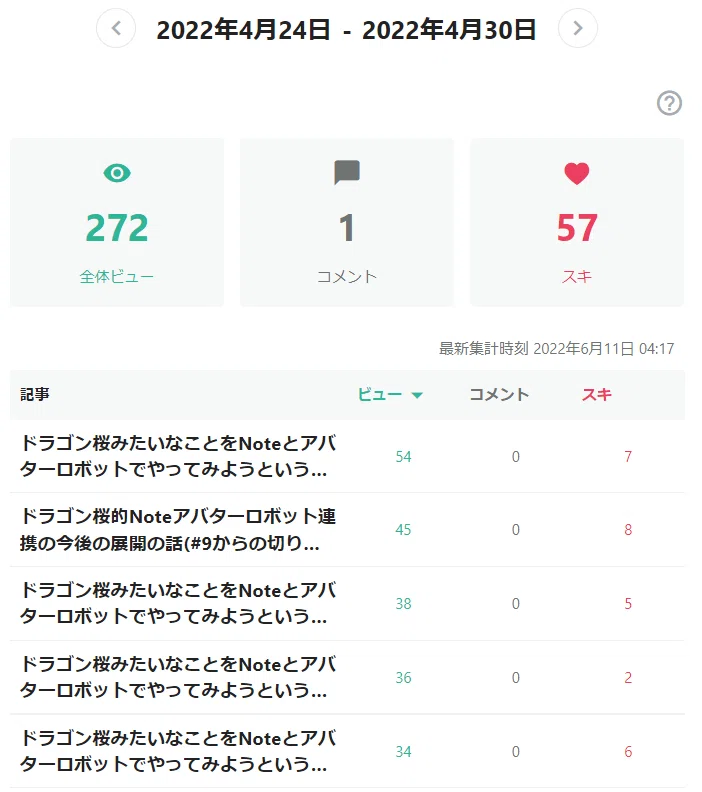Click the 記事 column header
The height and width of the screenshot is (792, 702).
click(35, 394)
